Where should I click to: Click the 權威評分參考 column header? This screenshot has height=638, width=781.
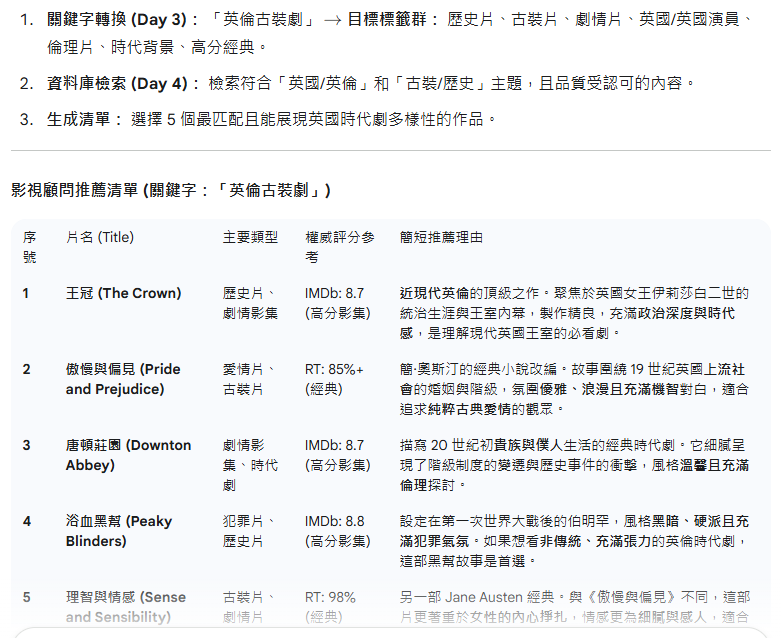(x=340, y=247)
